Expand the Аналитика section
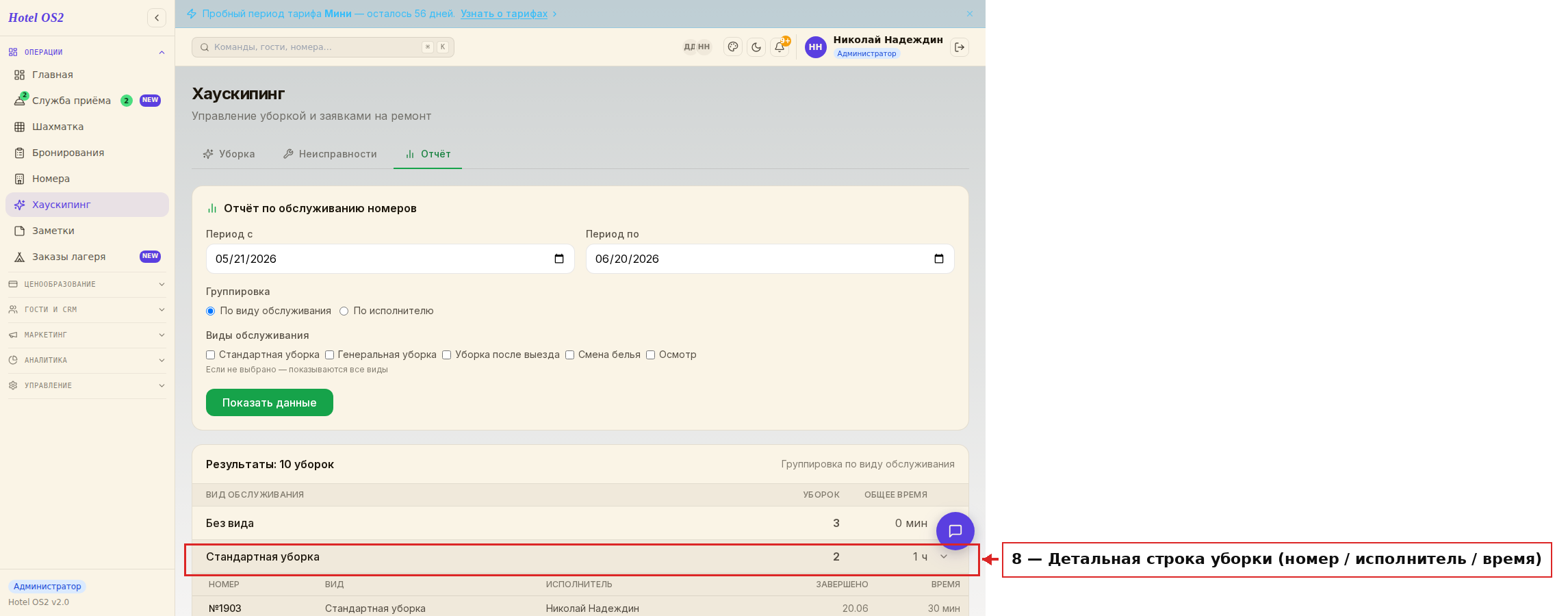 (88, 360)
